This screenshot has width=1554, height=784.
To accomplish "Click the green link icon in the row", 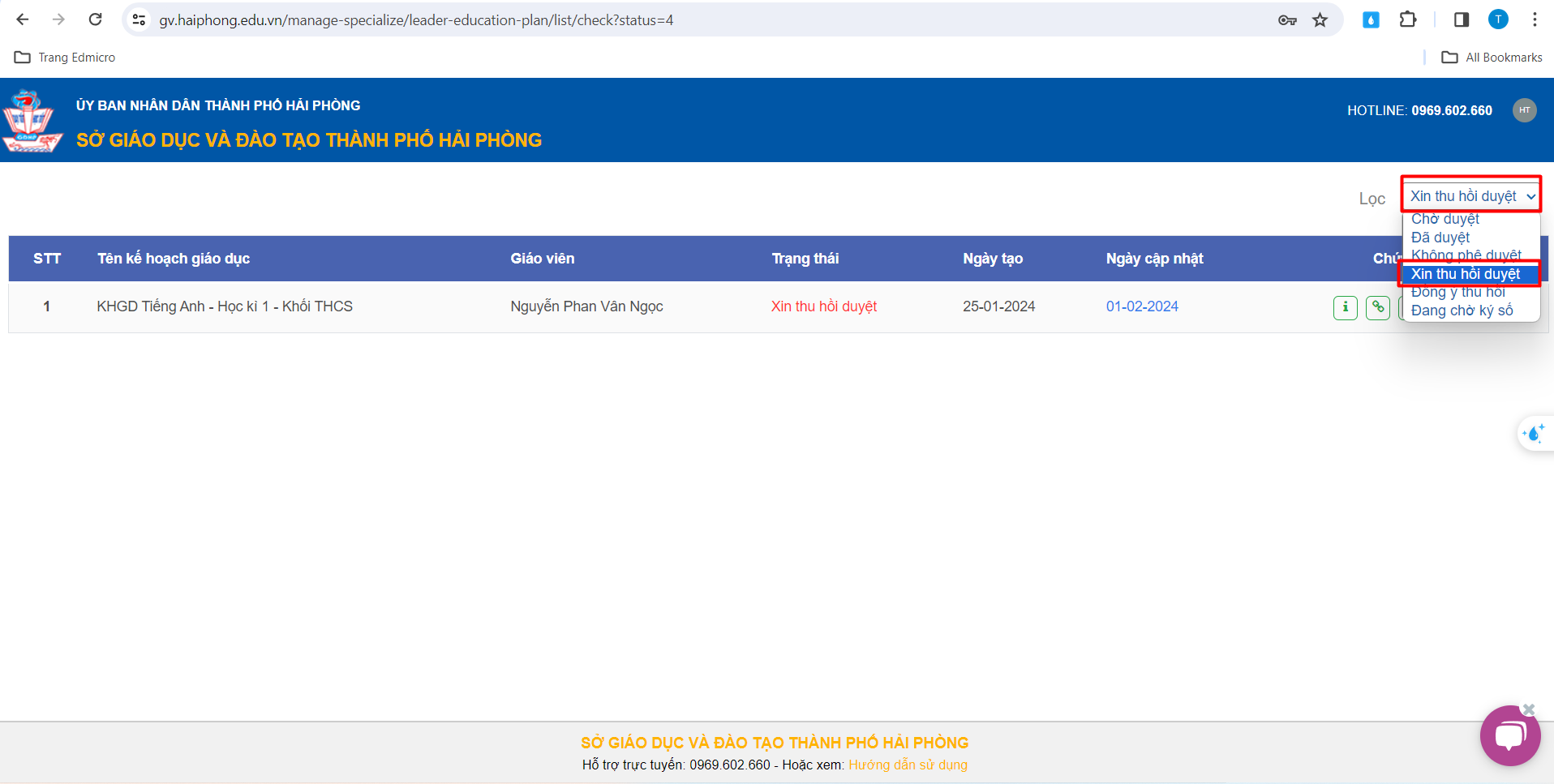I will (1377, 307).
